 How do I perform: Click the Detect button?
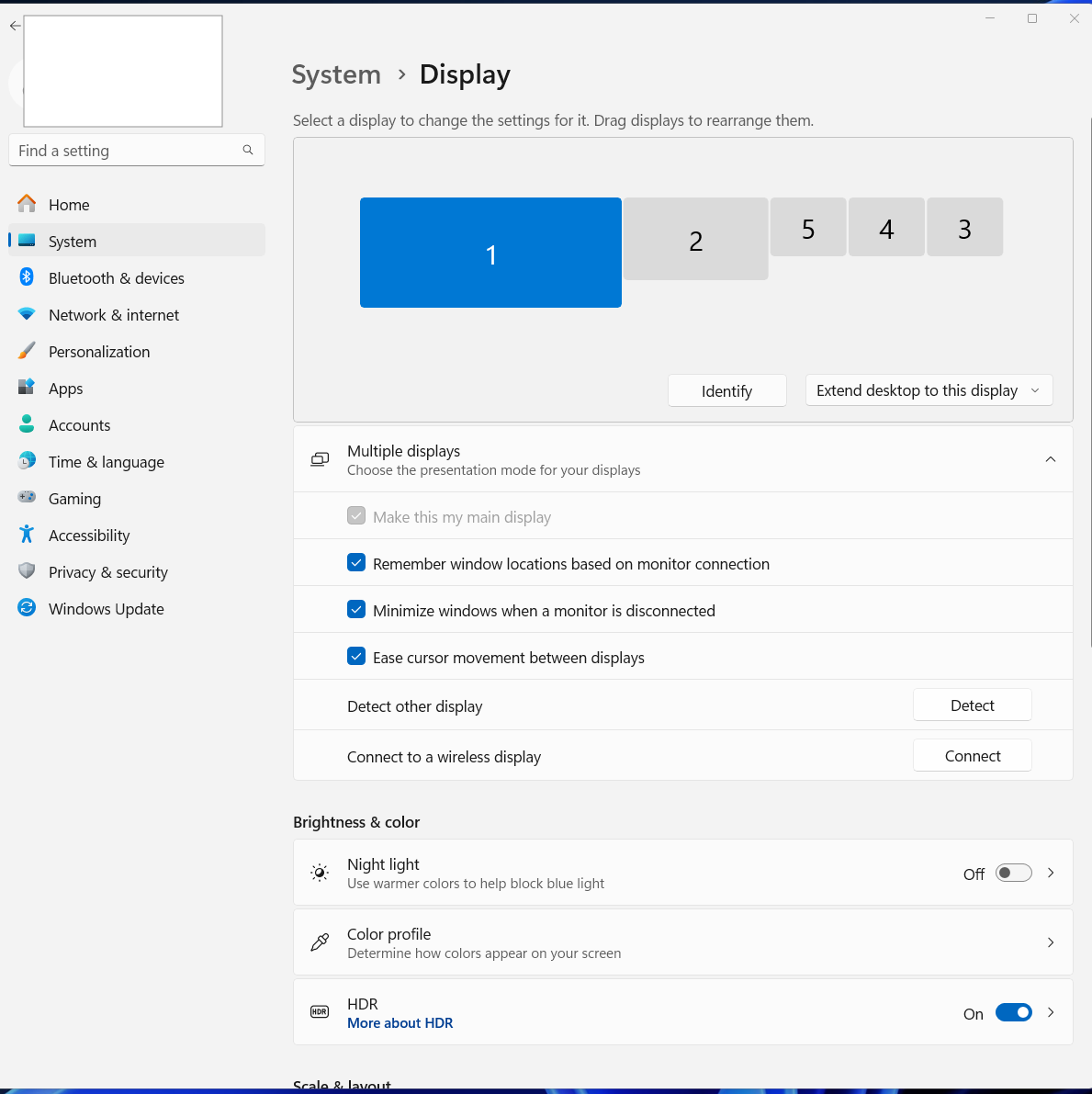click(x=972, y=705)
